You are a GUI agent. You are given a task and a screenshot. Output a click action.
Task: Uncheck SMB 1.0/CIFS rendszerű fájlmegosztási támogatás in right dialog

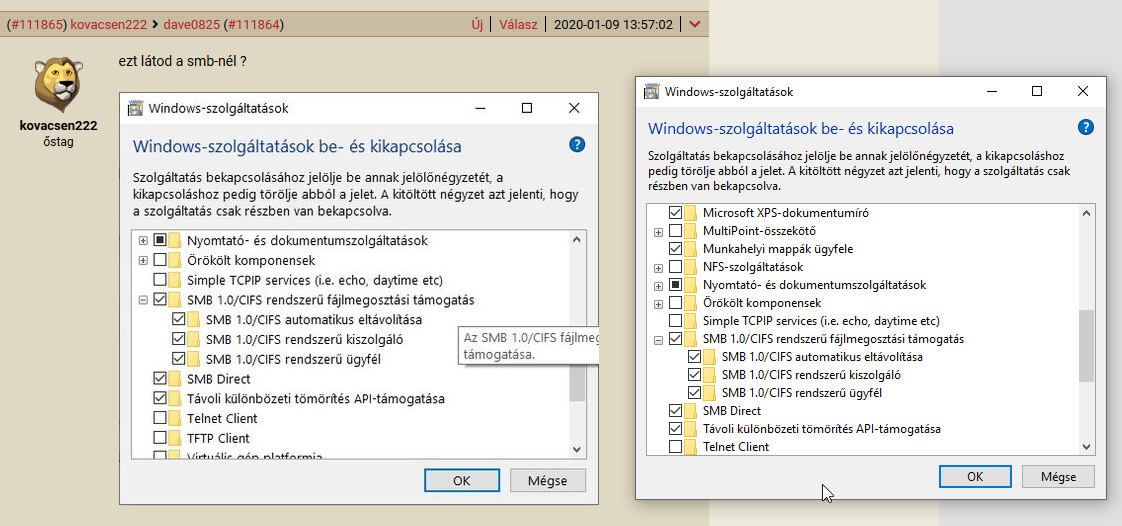(x=675, y=339)
